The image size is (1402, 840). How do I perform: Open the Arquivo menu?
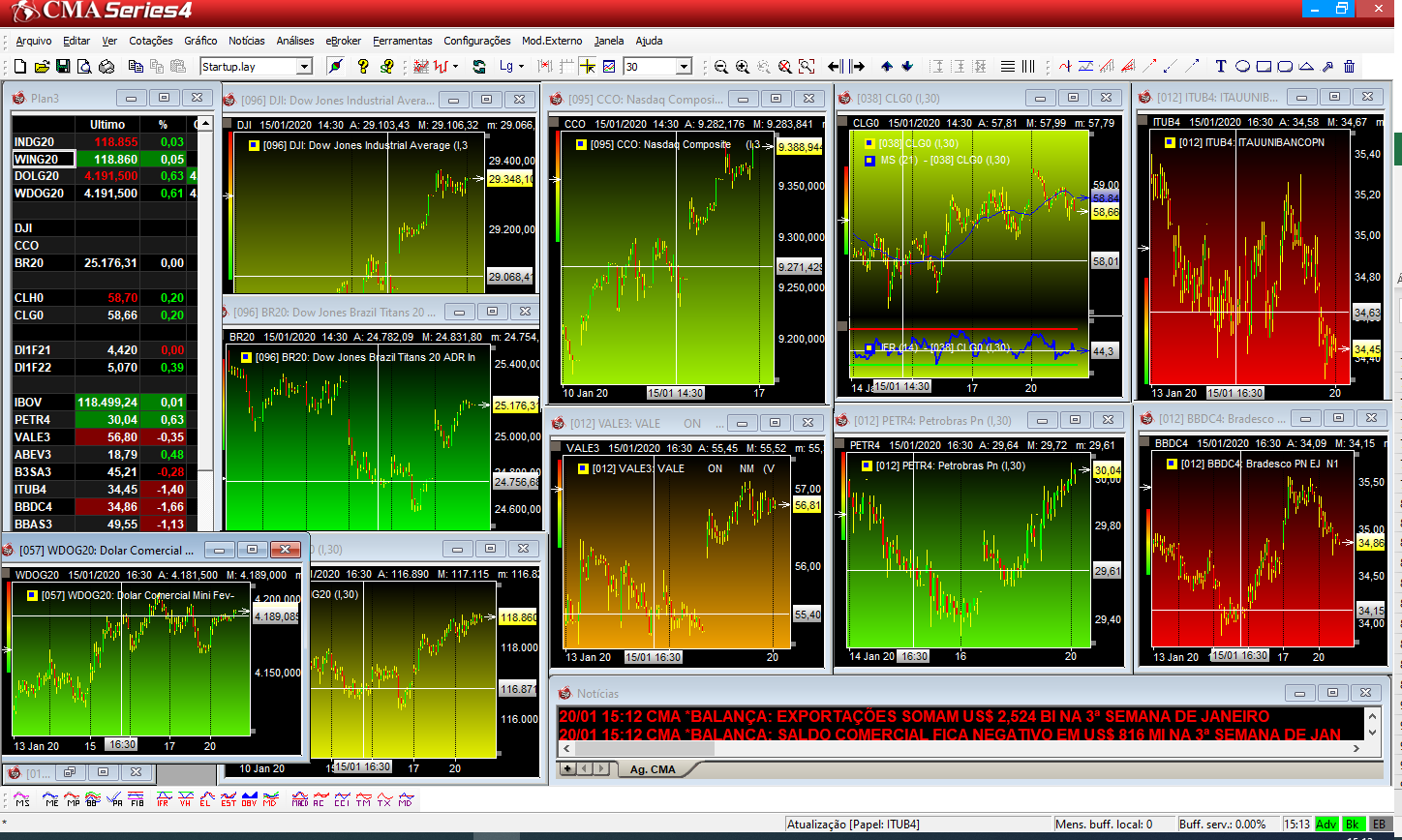34,41
